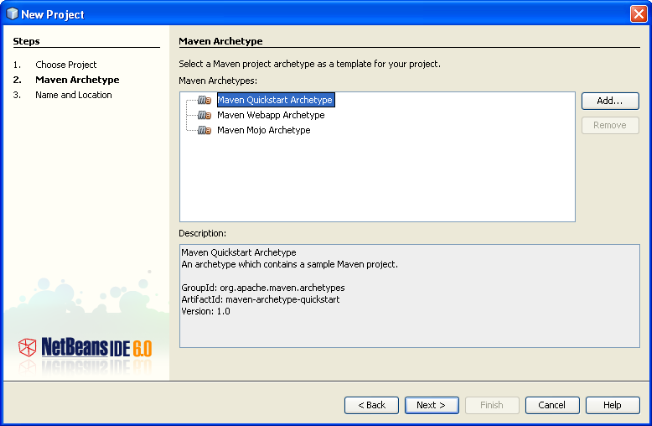Image resolution: width=652 pixels, height=426 pixels.
Task: Click the Maven Quickstart Archetype icon
Action: pyautogui.click(x=204, y=100)
